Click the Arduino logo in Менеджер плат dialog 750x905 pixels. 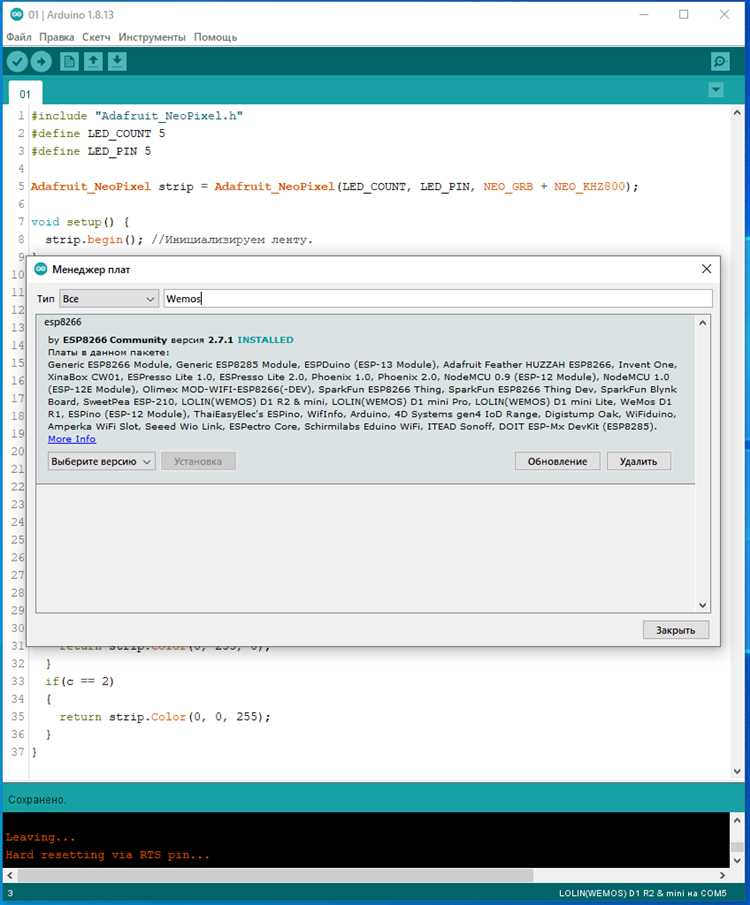tap(40, 269)
